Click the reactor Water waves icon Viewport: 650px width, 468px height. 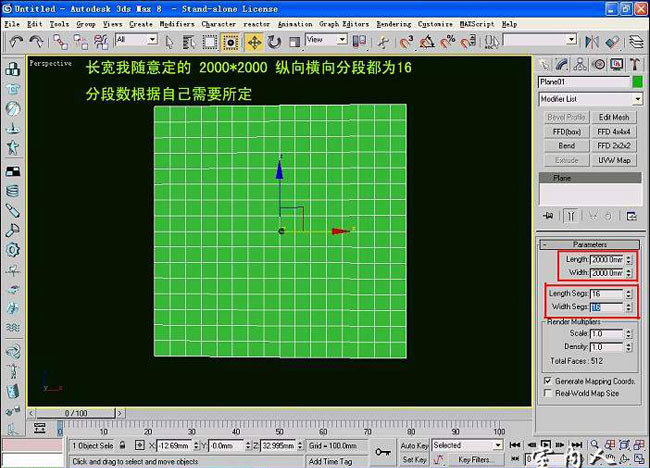pyautogui.click(x=12, y=328)
